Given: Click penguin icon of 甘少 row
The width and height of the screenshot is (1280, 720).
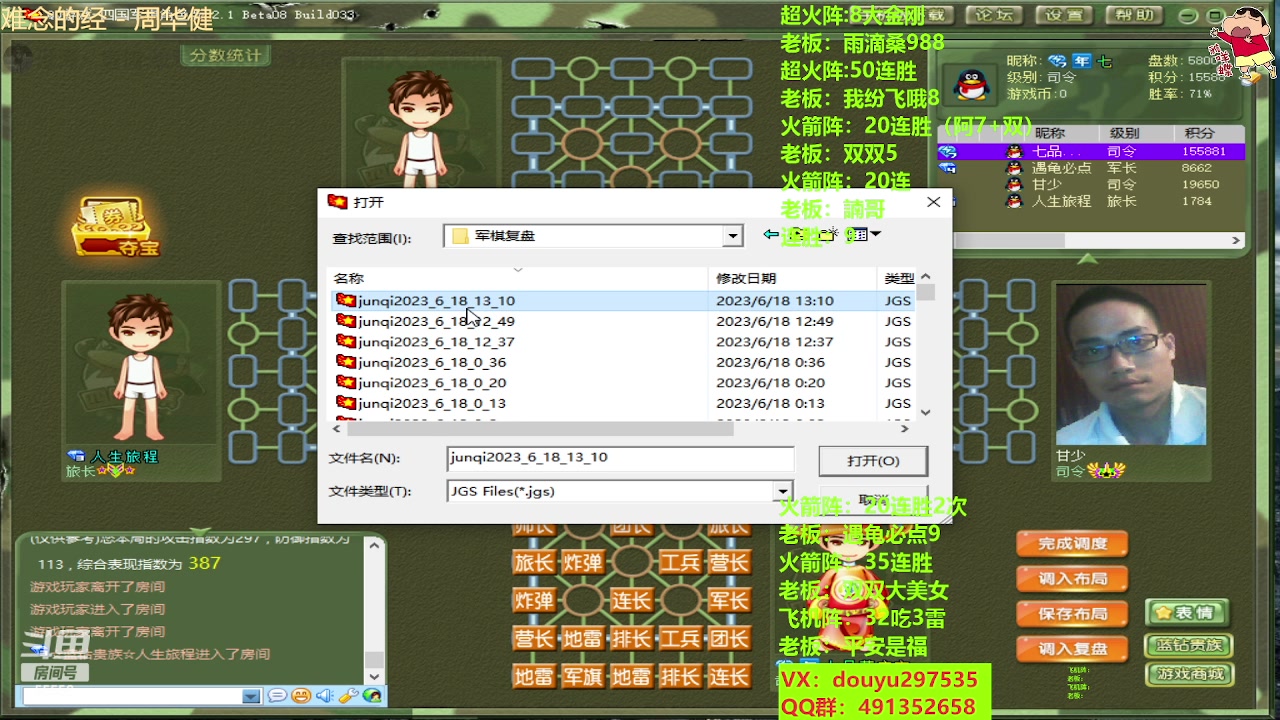Looking at the screenshot, I should (x=1014, y=184).
